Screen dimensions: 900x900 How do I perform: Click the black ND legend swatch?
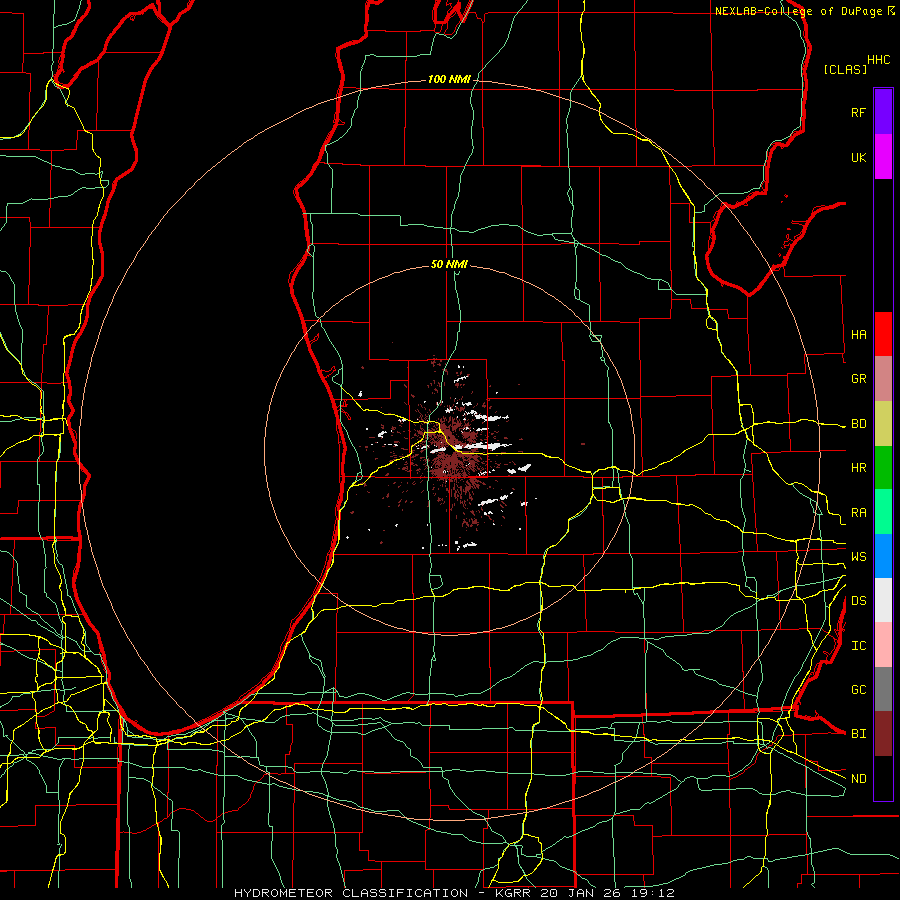tap(883, 778)
